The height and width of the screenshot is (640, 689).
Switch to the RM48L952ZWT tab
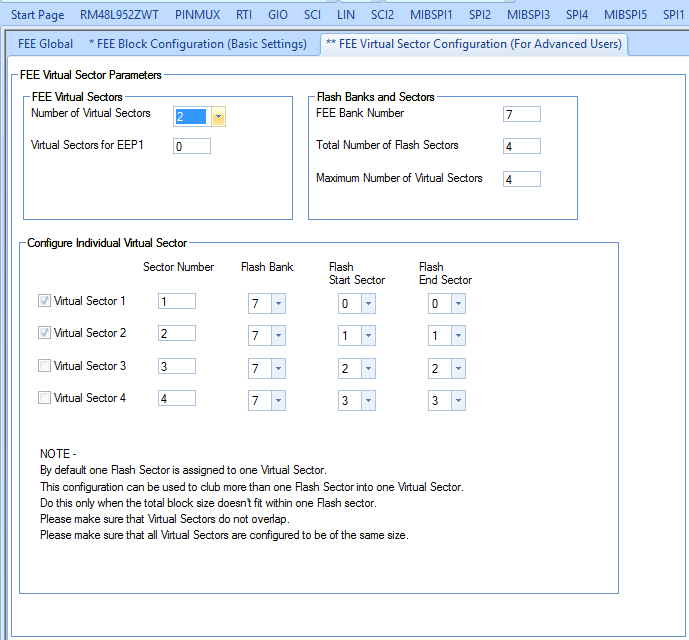(119, 15)
